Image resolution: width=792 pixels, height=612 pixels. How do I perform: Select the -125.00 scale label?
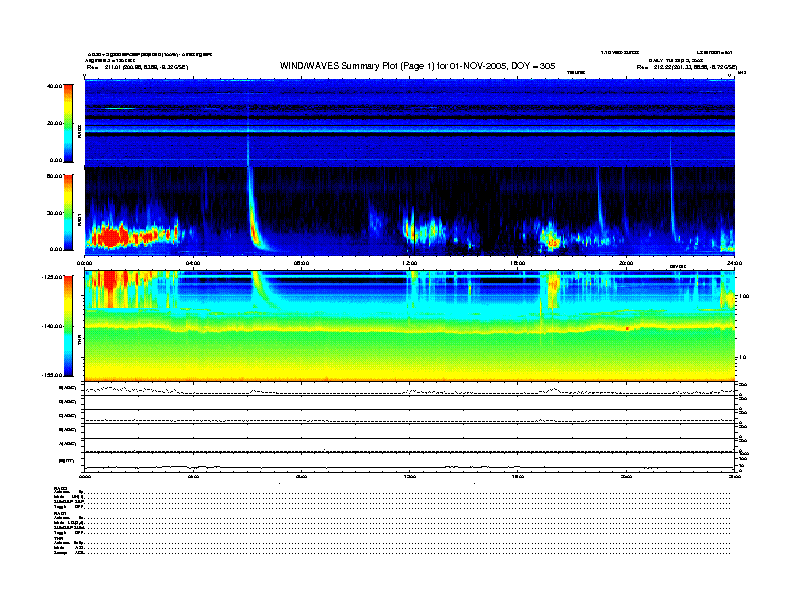[x=53, y=277]
